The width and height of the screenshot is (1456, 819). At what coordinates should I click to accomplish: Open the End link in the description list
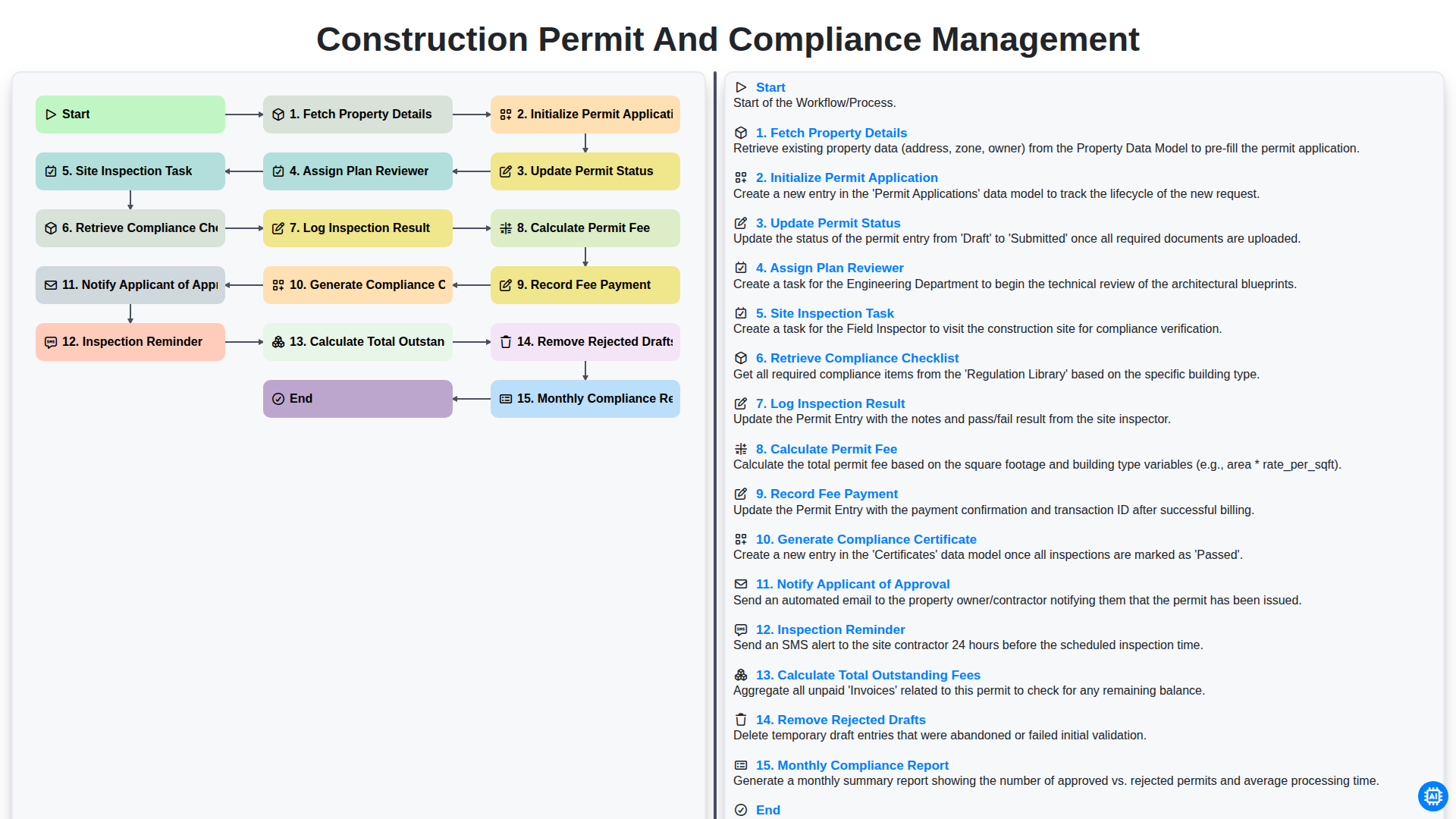(768, 810)
